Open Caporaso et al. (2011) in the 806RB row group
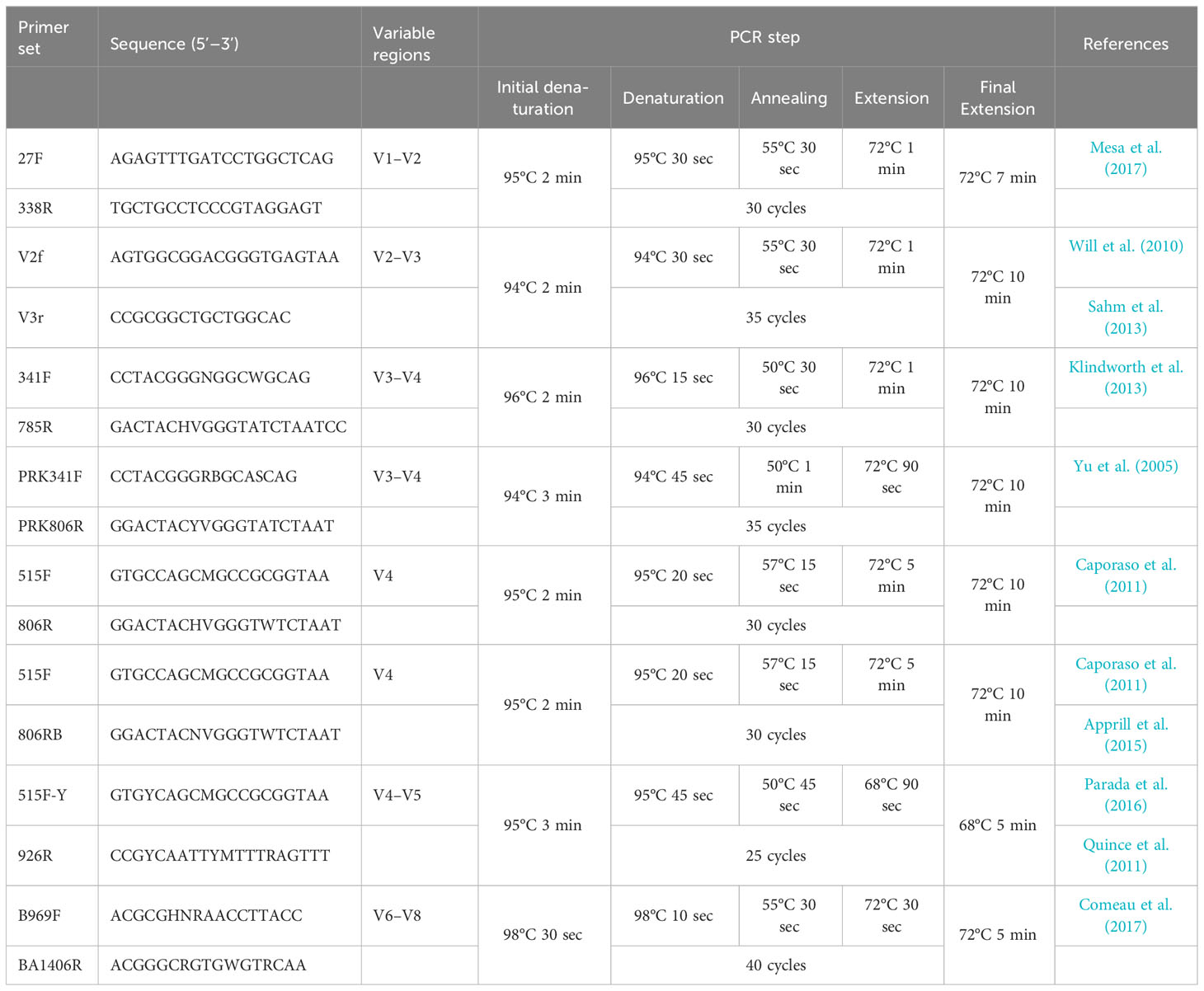 click(x=1126, y=674)
